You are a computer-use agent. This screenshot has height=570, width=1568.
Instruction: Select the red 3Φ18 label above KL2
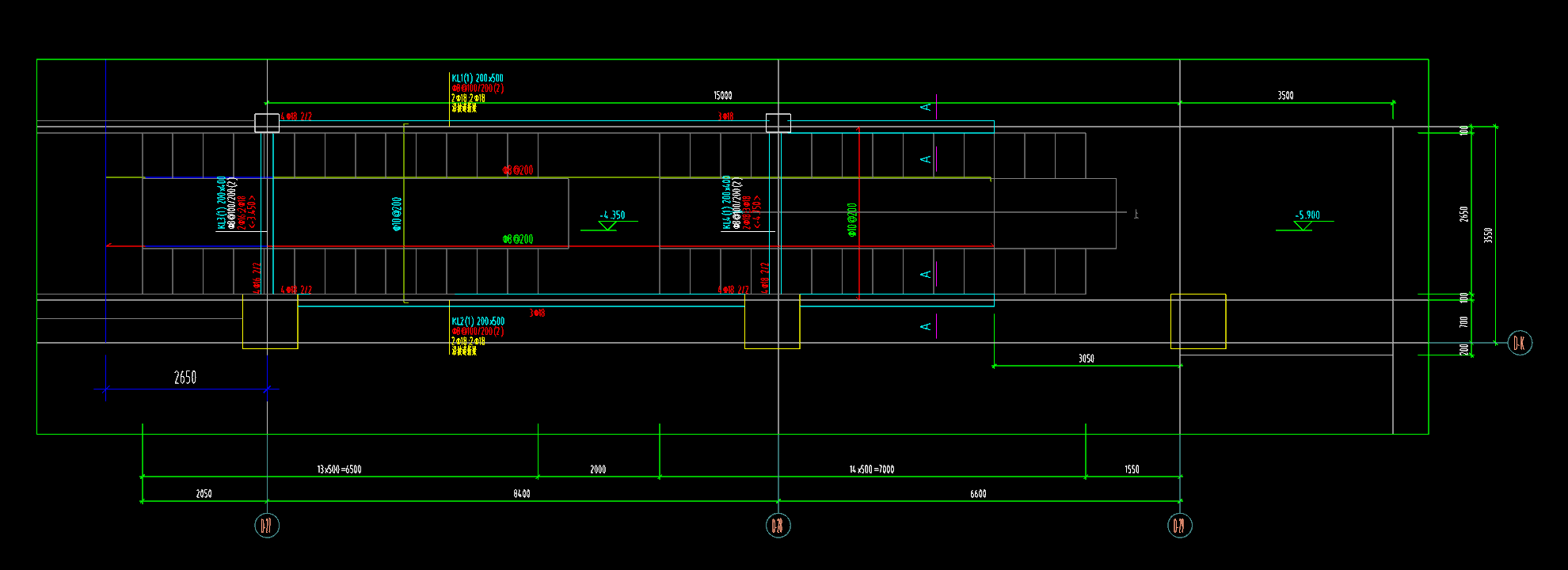pos(537,313)
